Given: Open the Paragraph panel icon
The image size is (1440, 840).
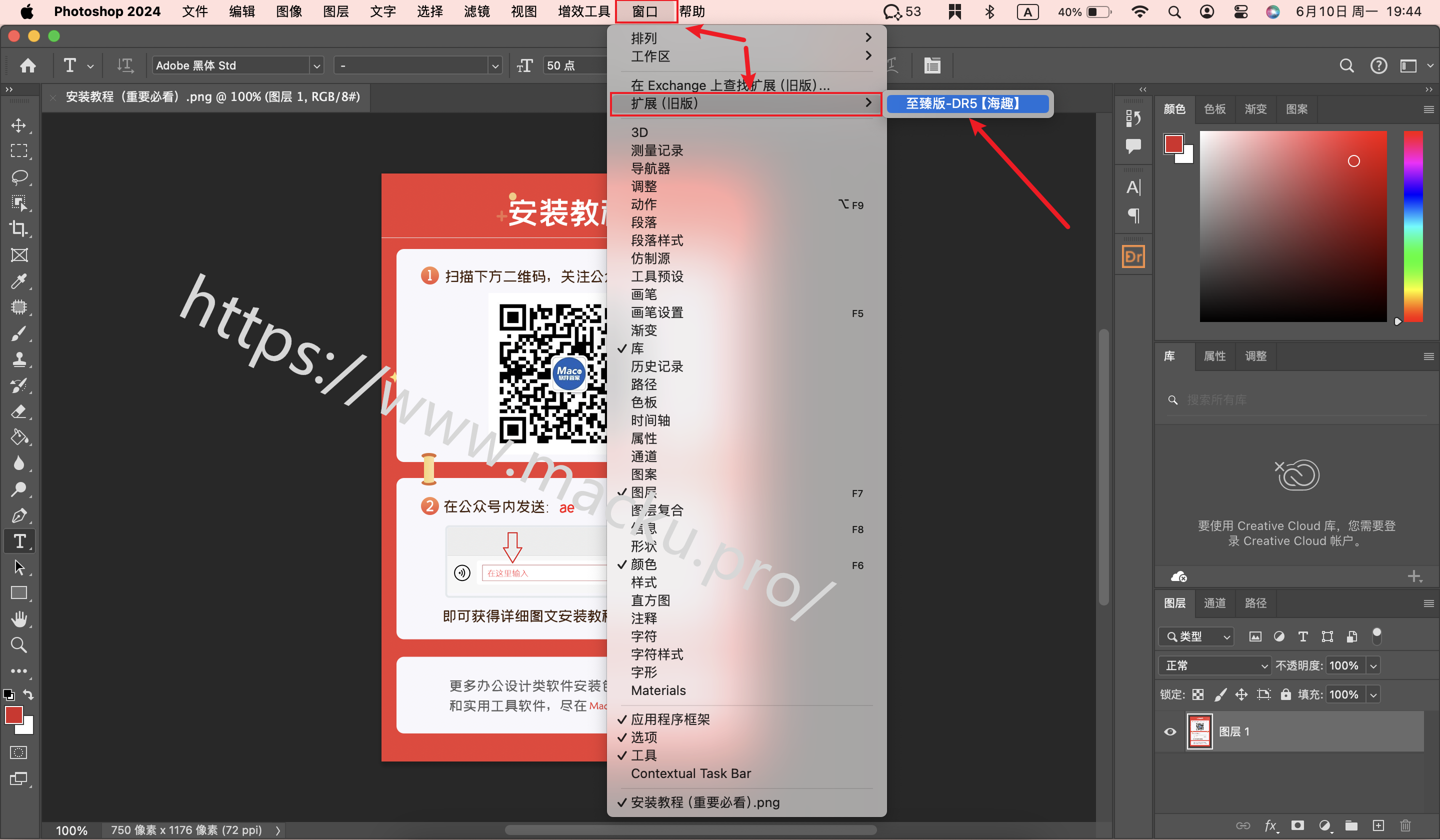Looking at the screenshot, I should pos(1133,215).
